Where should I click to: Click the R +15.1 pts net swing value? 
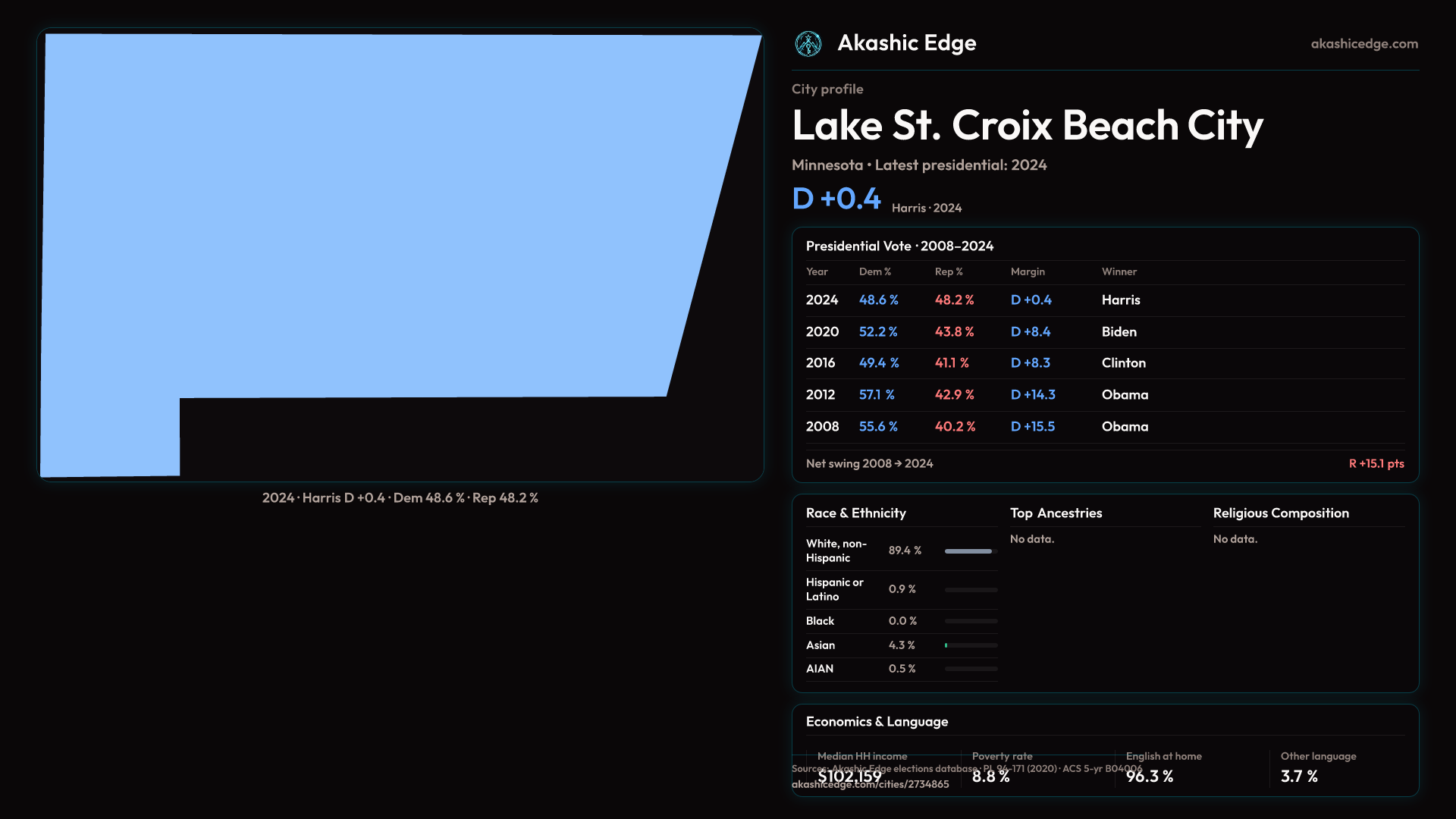1376,463
